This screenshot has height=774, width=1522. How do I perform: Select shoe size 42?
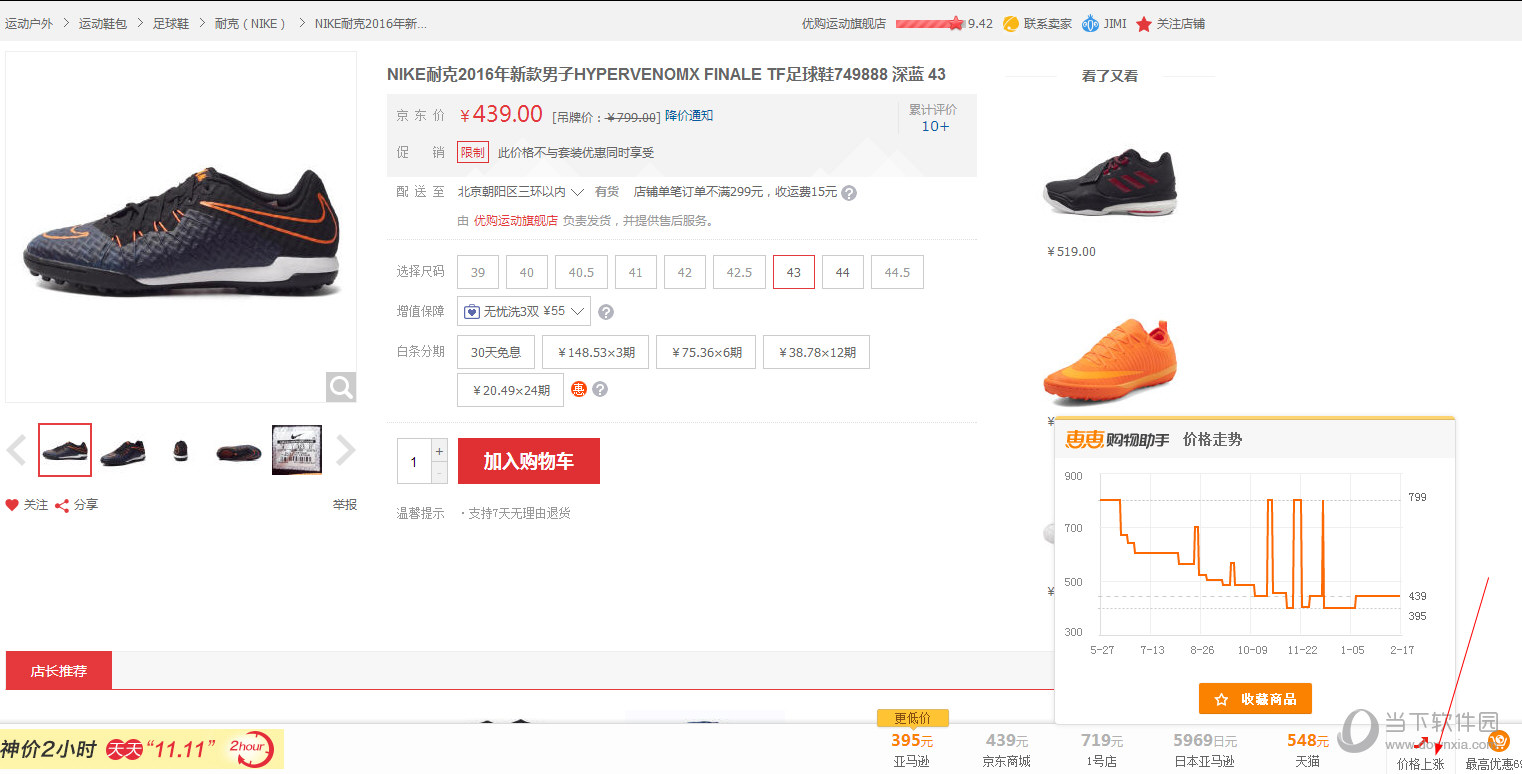coord(685,272)
